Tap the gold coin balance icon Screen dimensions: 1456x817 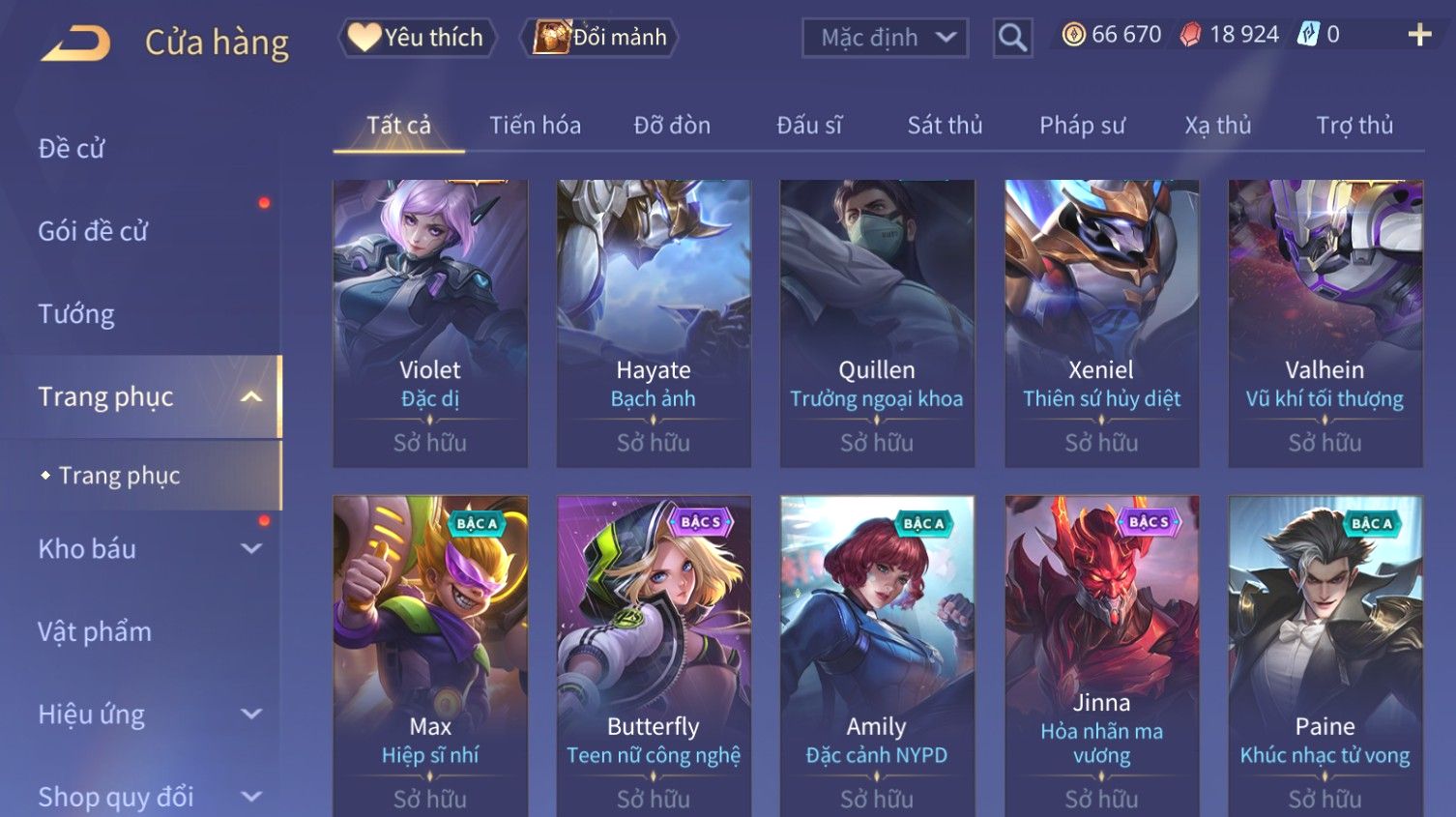pos(1073,35)
